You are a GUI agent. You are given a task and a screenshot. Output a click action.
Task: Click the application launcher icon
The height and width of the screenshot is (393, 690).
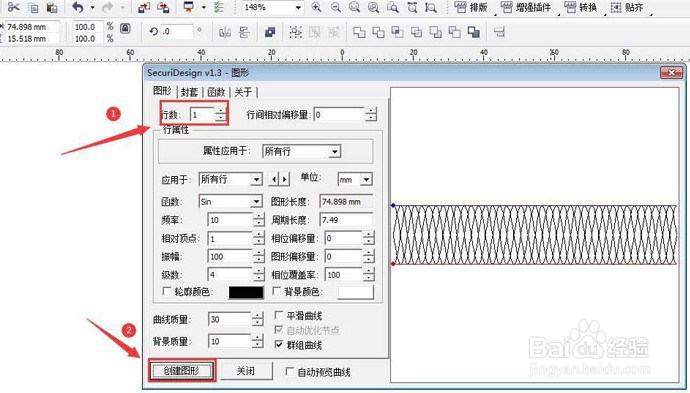(x=188, y=7)
